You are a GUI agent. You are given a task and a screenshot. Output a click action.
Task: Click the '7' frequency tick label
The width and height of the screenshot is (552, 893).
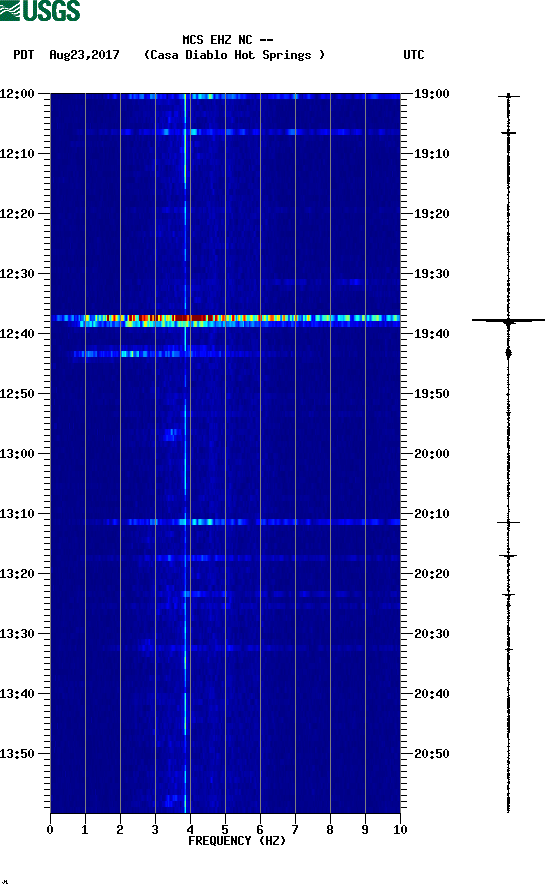(295, 830)
